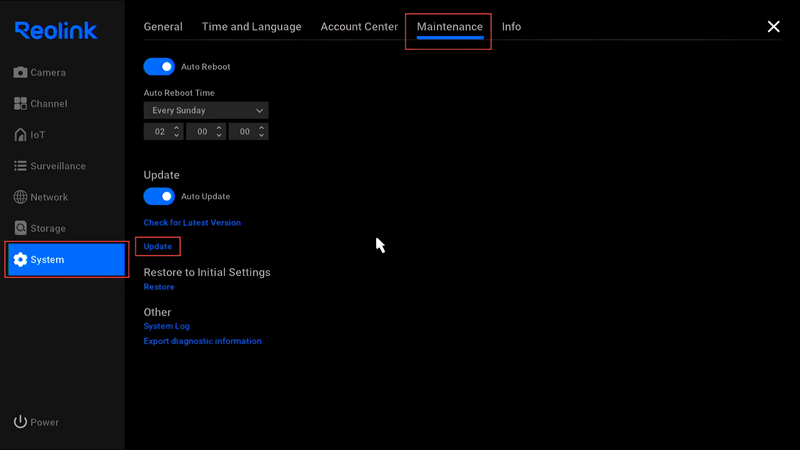The image size is (800, 450).
Task: Click the System gear icon
Action: (x=21, y=260)
